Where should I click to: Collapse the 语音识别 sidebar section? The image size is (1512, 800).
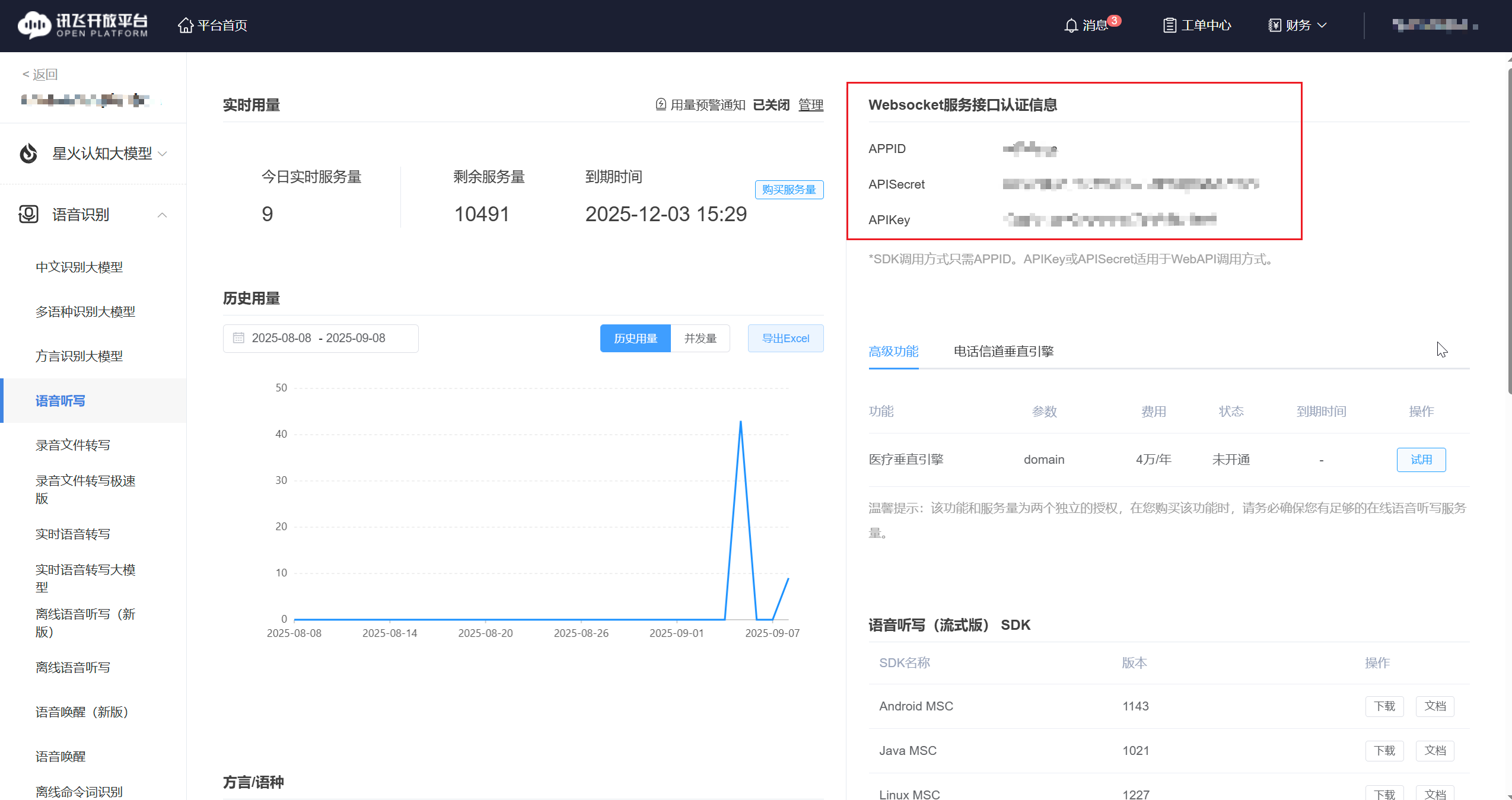tap(163, 215)
